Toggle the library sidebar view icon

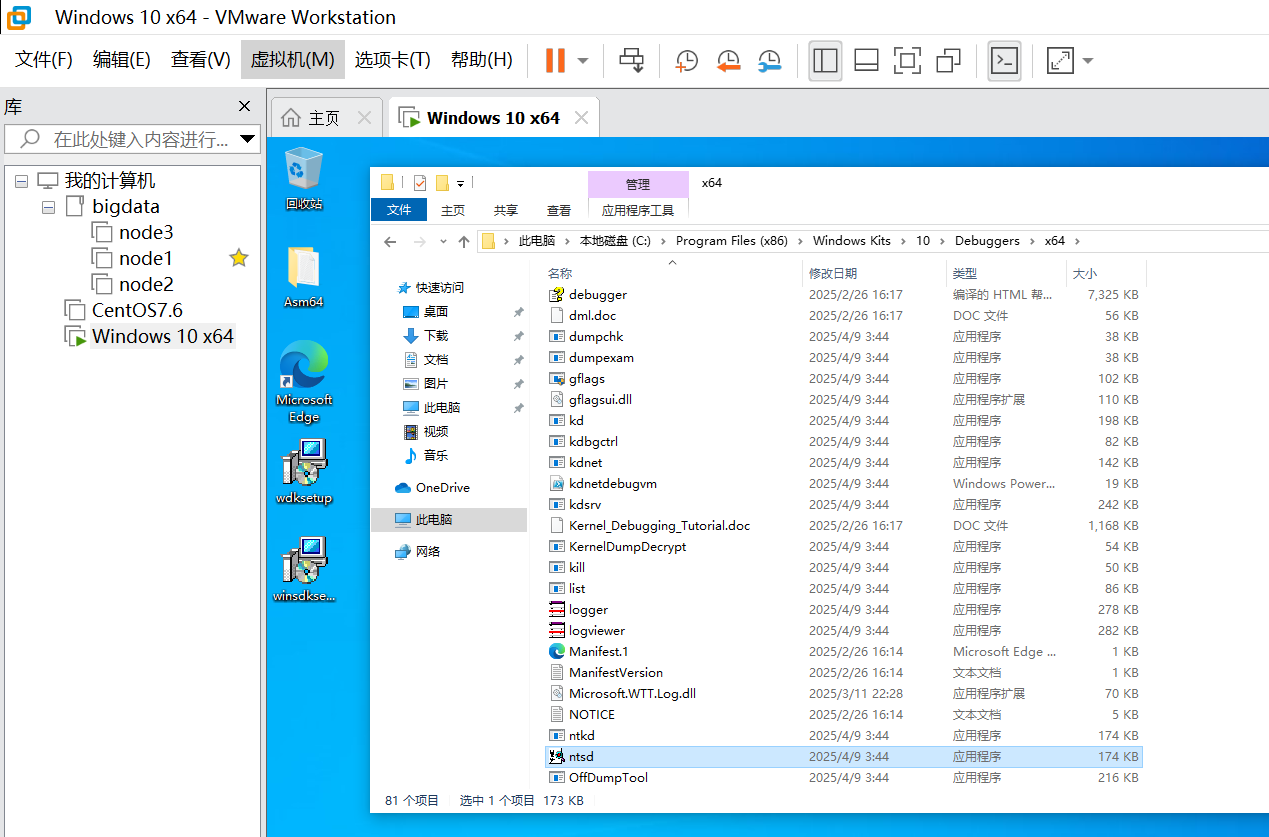pos(825,60)
